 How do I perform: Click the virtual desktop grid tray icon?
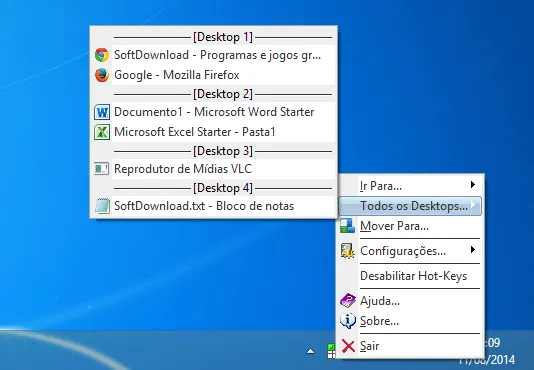pyautogui.click(x=331, y=351)
